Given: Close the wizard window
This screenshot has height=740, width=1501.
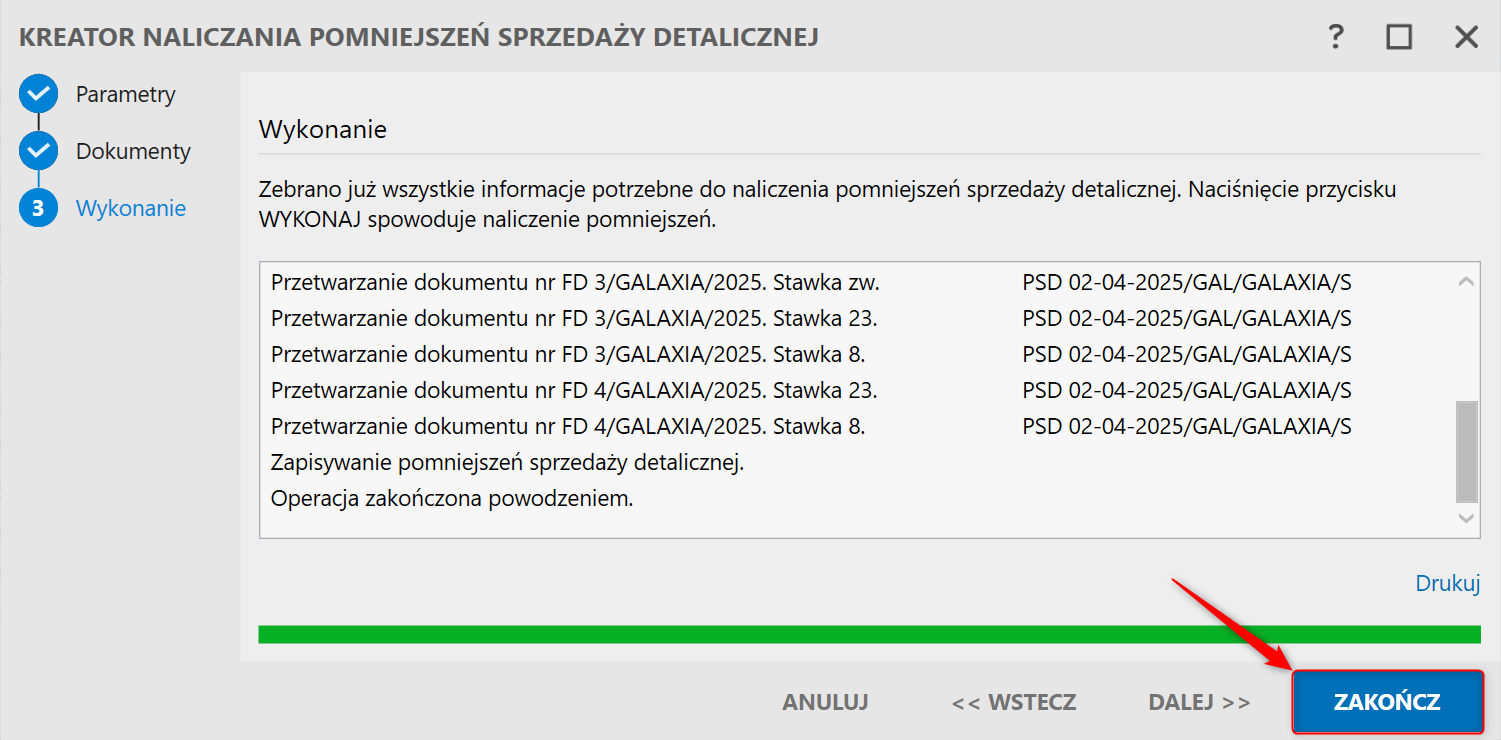Looking at the screenshot, I should click(x=1466, y=38).
